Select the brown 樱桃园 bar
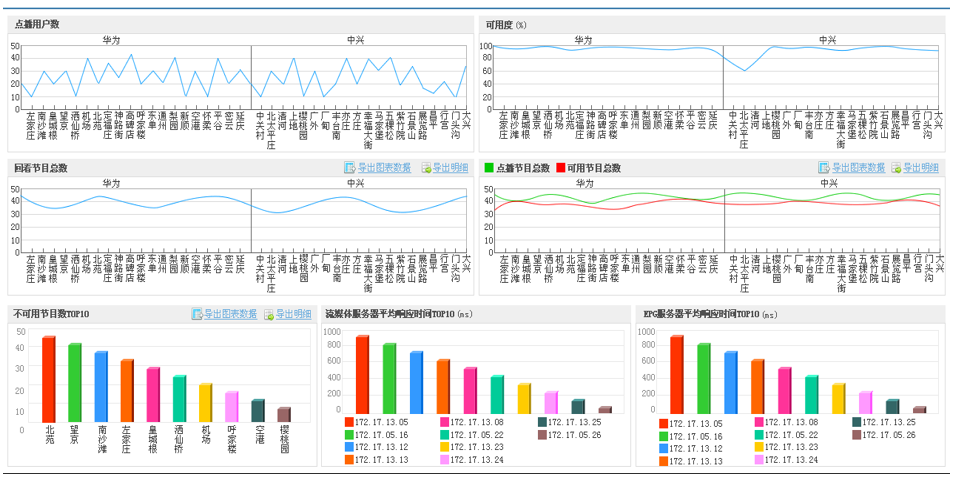 [x=284, y=415]
